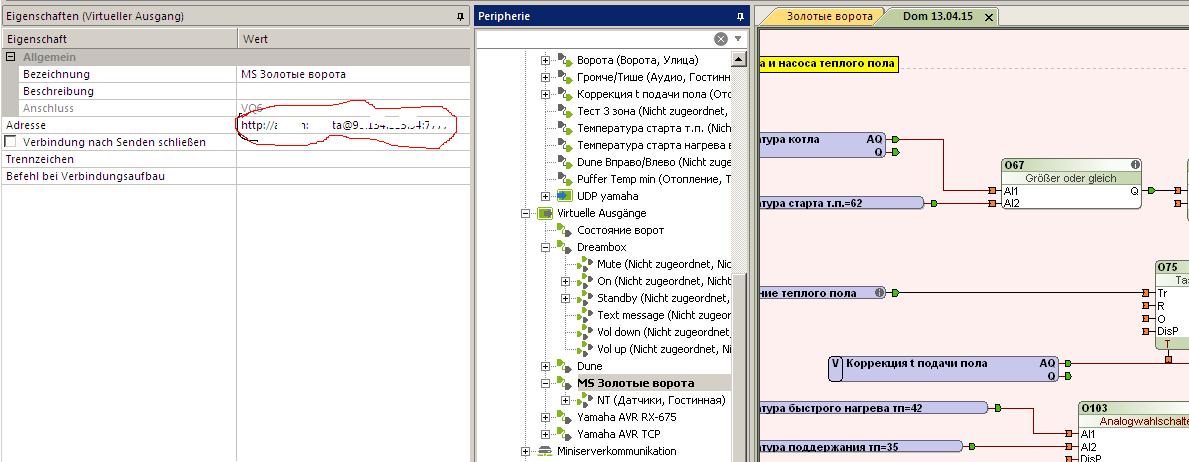Screen dimensions: 1189x462
Task: Click the Adresse value field
Action: click(x=350, y=125)
